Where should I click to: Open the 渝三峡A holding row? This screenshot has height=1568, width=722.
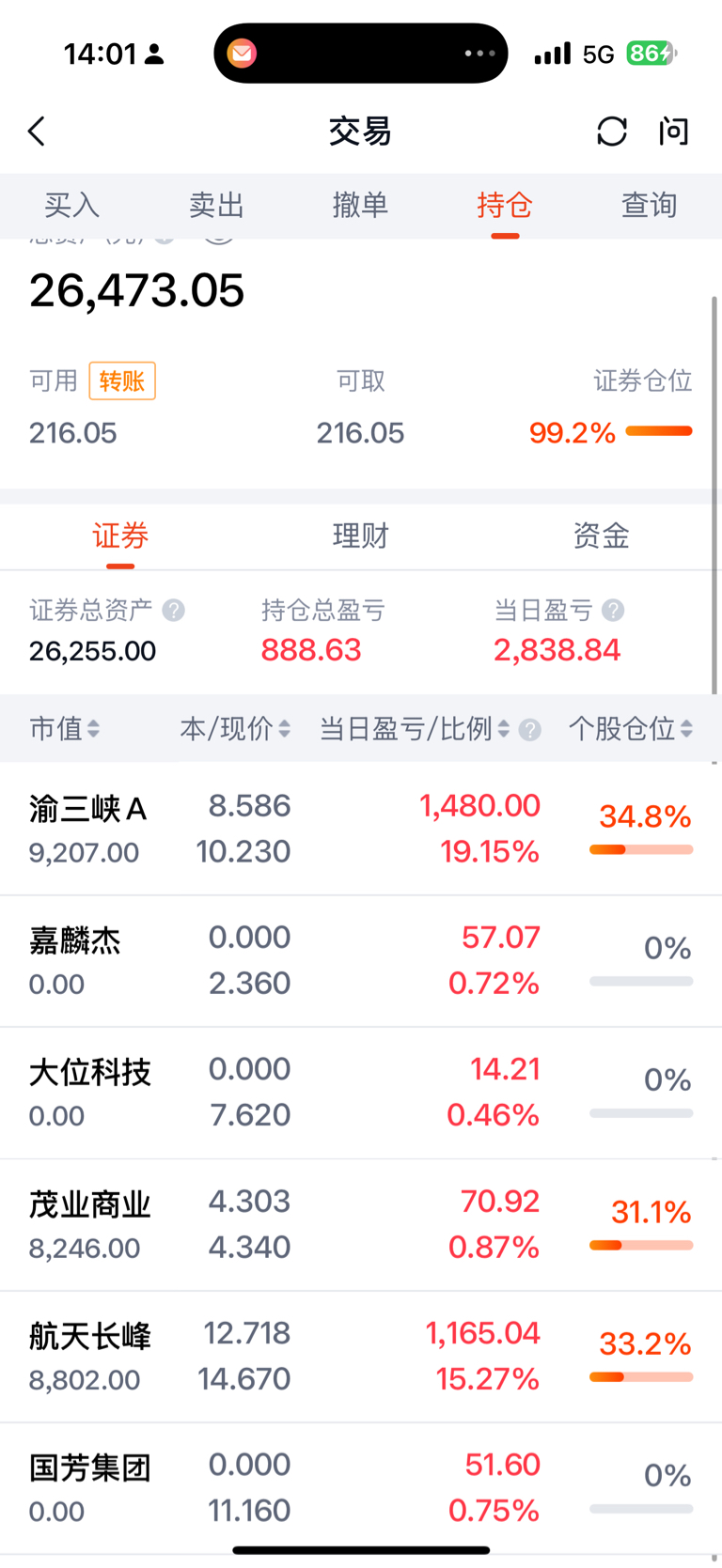tap(361, 829)
